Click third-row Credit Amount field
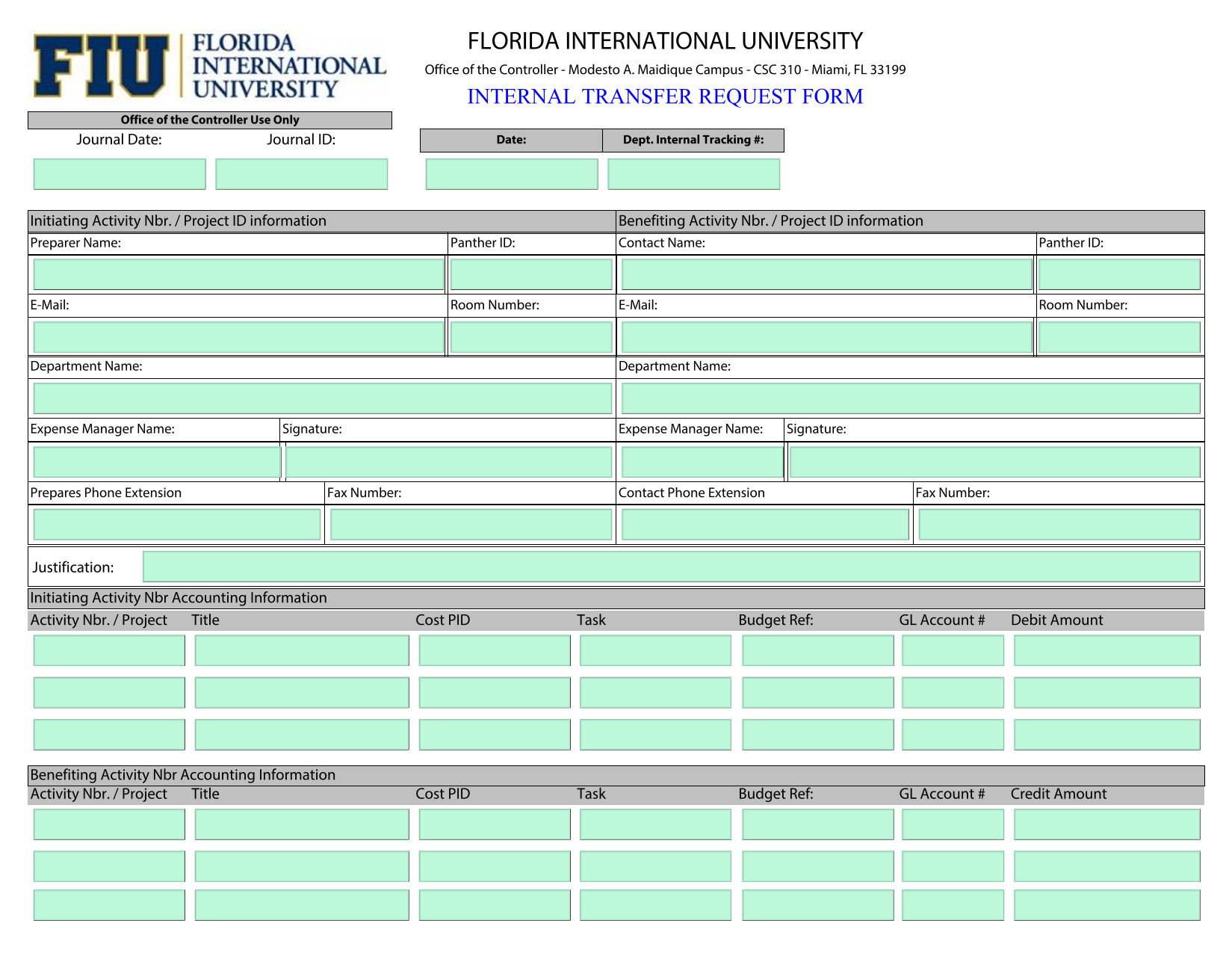The height and width of the screenshot is (953, 1232). [1107, 905]
